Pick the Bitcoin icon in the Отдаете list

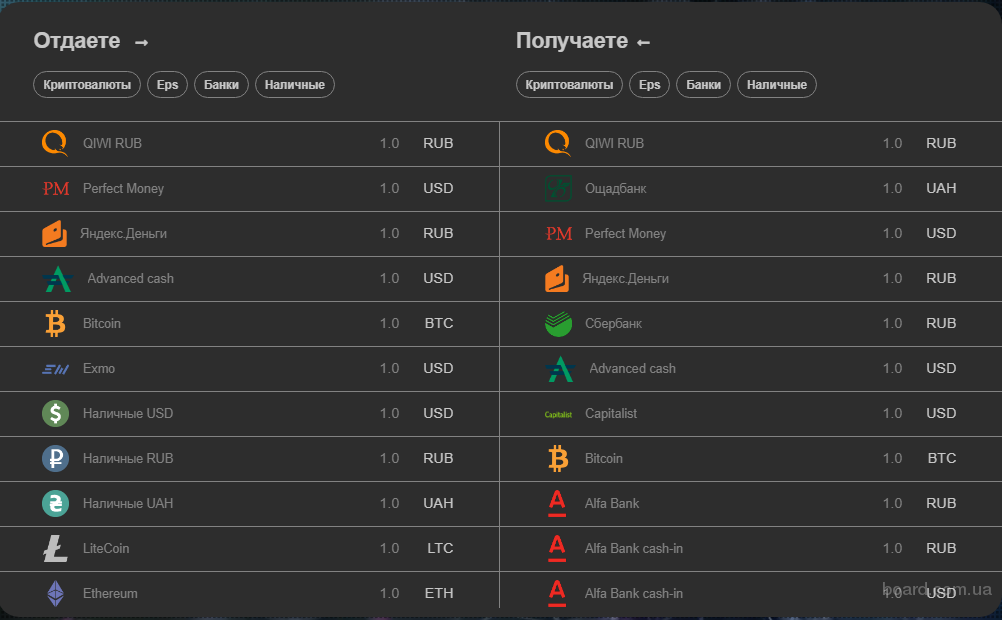(56, 323)
